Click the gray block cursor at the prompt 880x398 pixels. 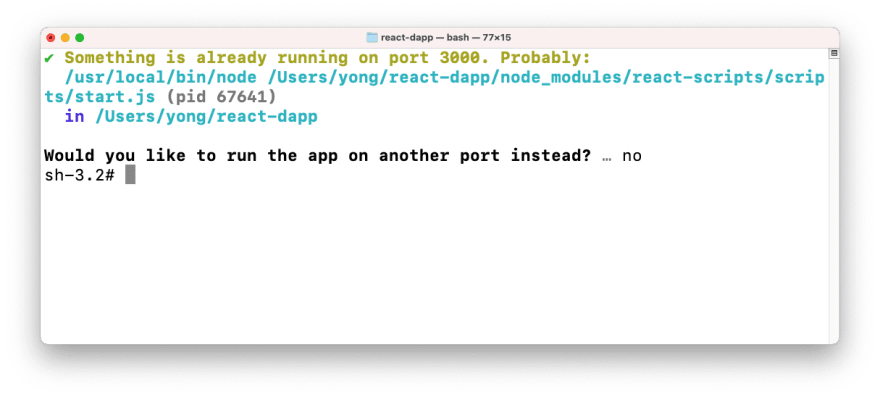(130, 175)
